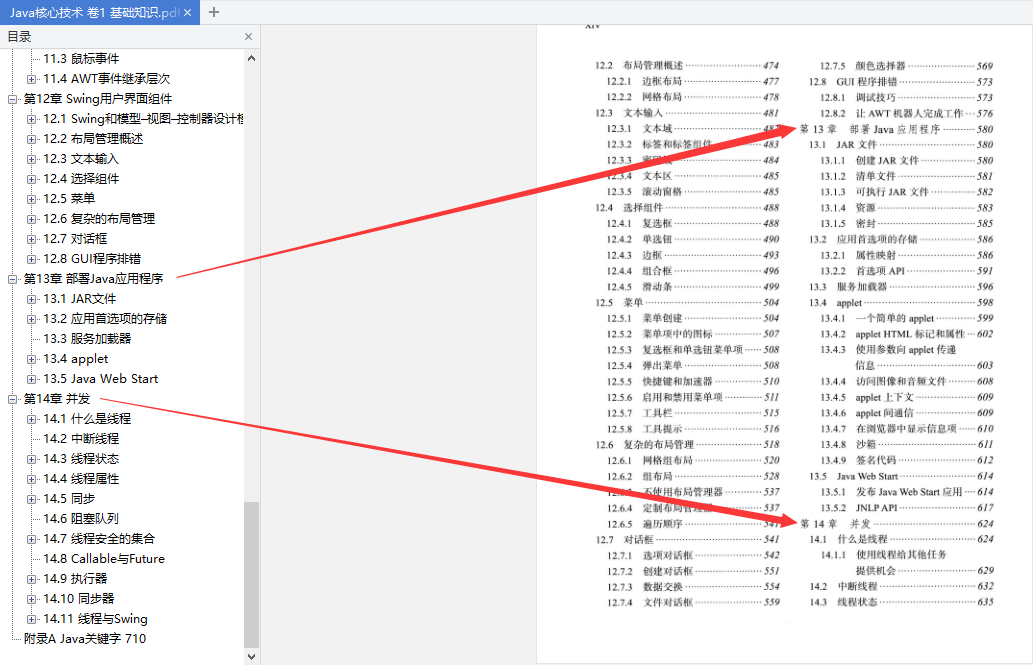Close the 目录 outline panel
Screen dimensions: 1033x665
point(248,37)
